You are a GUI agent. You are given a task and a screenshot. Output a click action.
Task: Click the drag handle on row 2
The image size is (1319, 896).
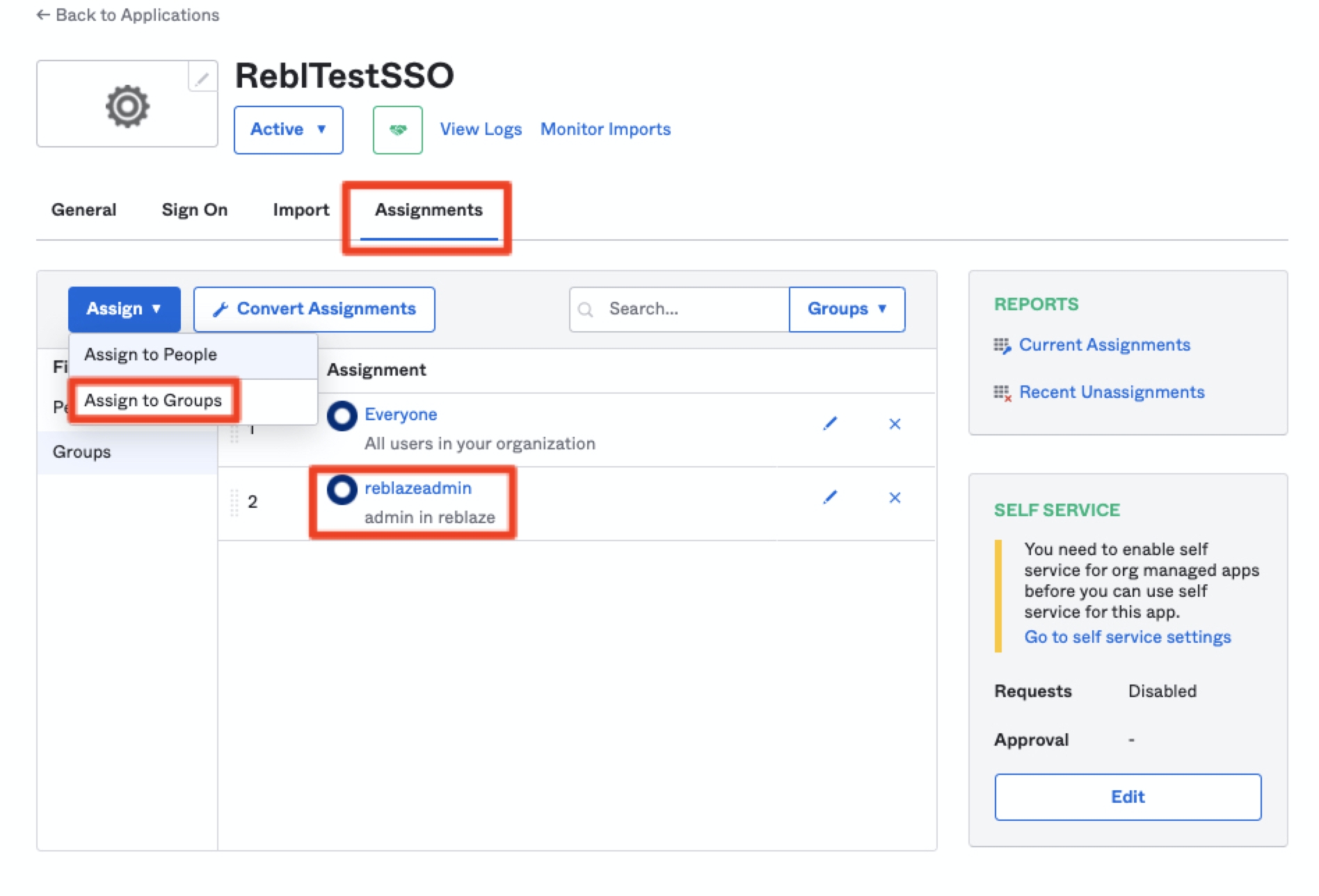[234, 502]
